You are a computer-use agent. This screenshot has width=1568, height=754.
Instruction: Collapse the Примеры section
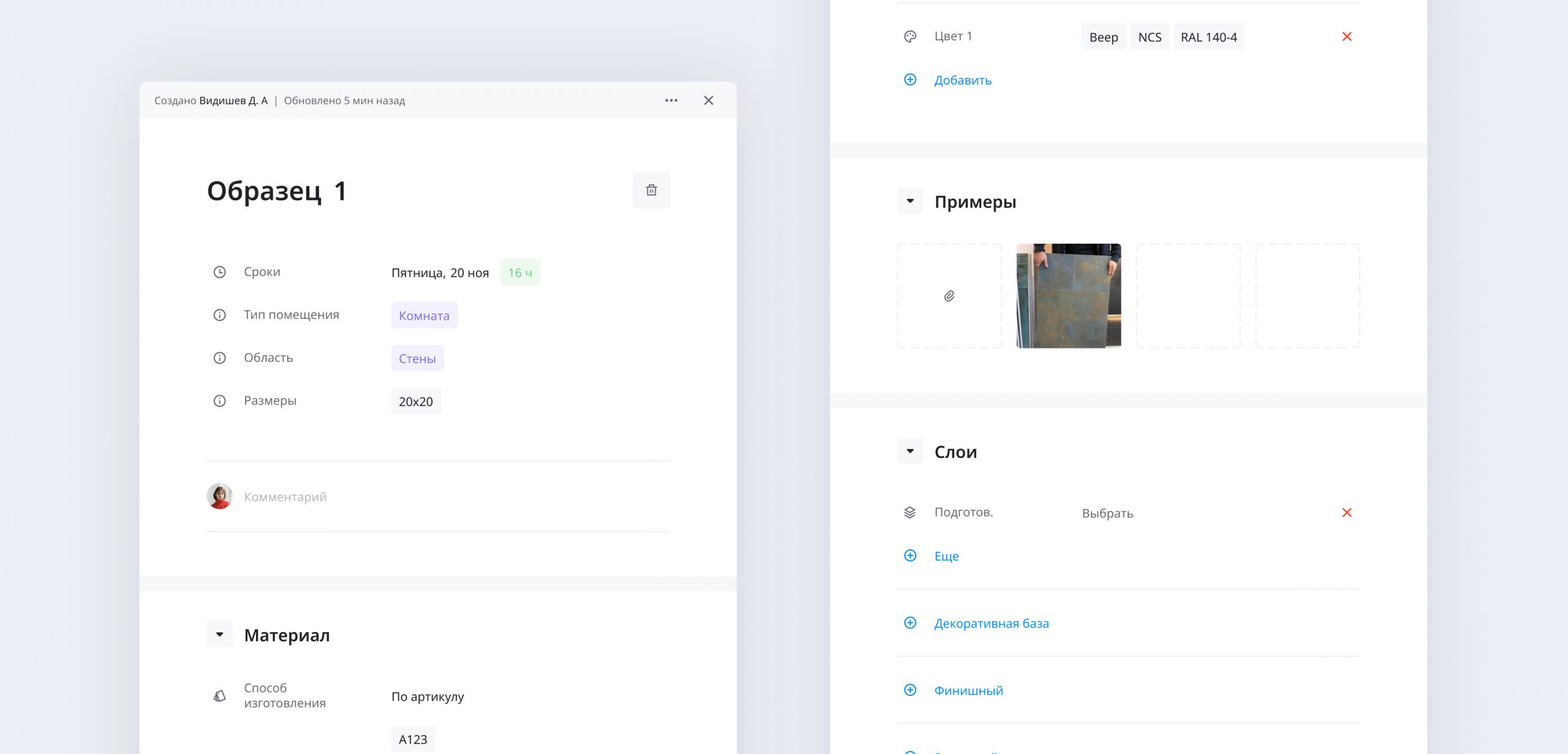910,201
